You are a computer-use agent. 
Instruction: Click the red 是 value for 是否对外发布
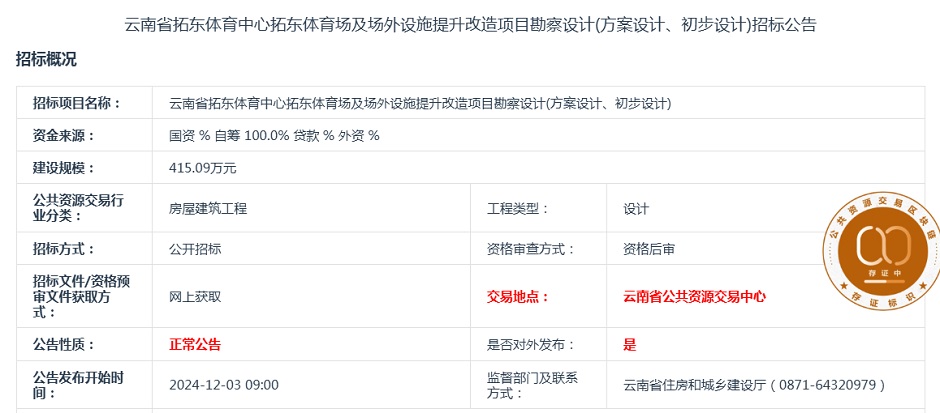pyautogui.click(x=630, y=344)
